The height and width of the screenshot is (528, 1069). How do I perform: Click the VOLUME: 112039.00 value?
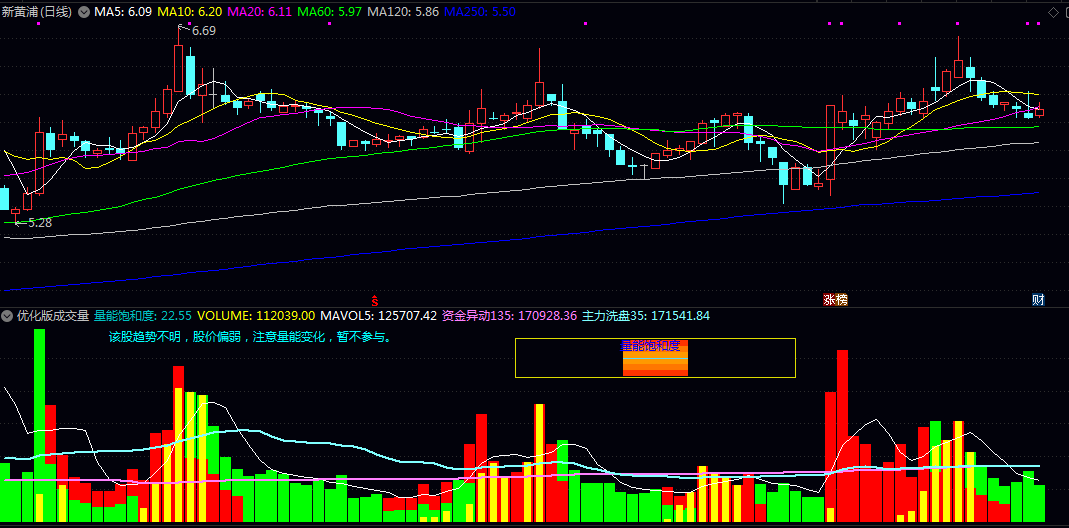tap(256, 316)
